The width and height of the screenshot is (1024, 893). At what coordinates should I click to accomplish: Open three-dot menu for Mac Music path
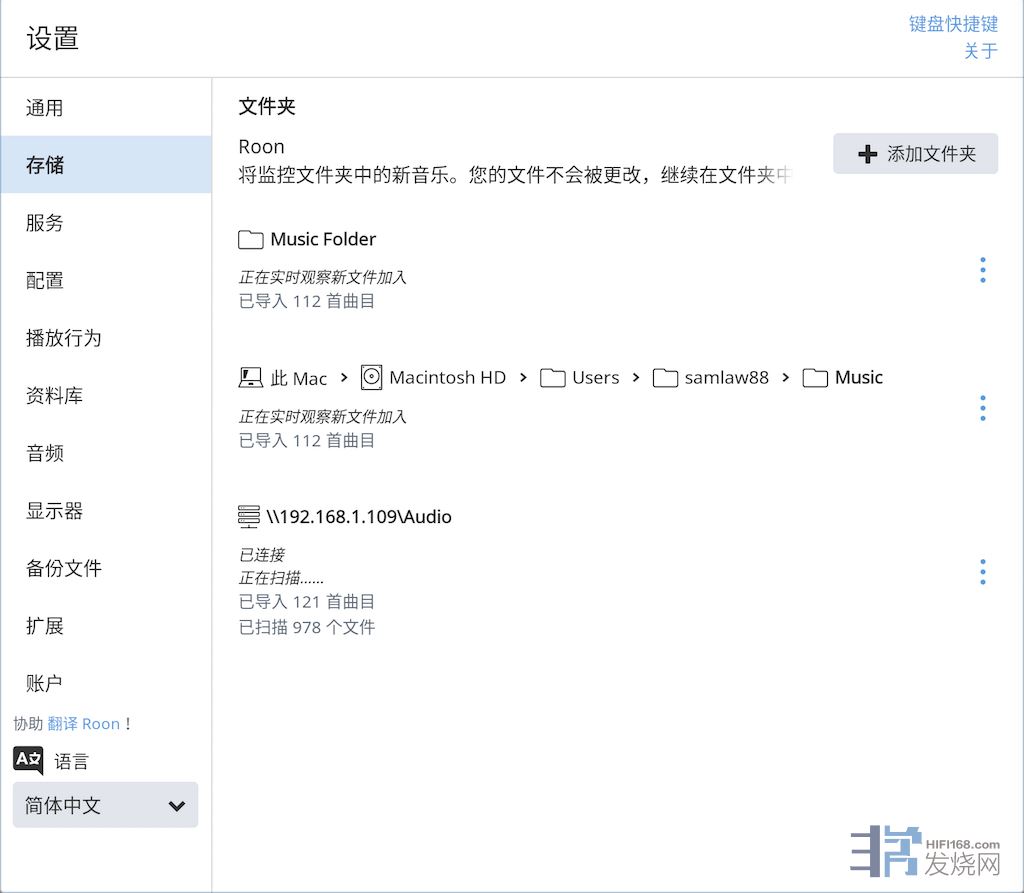[982, 408]
